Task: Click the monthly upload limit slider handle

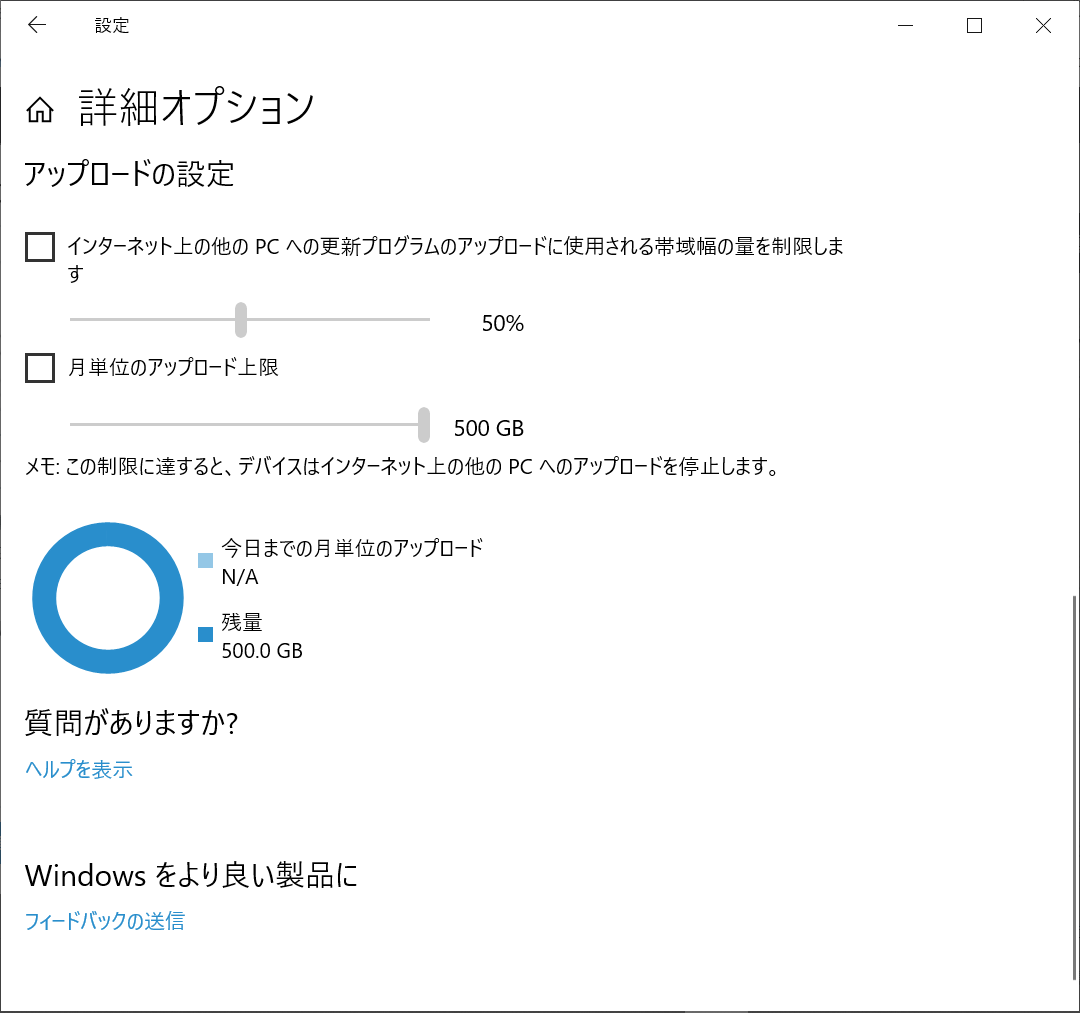Action: (424, 425)
